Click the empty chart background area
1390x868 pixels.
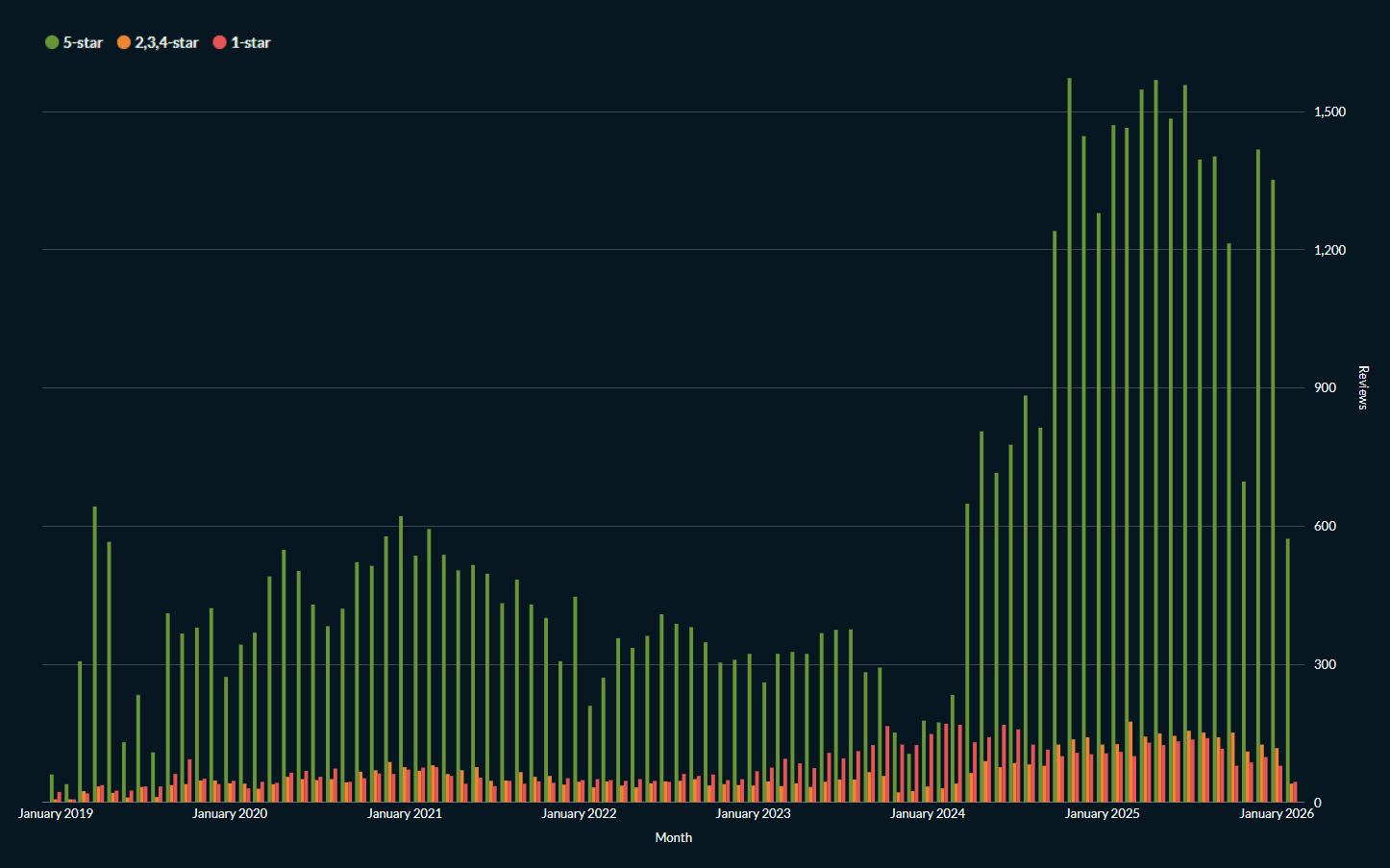coord(673,192)
